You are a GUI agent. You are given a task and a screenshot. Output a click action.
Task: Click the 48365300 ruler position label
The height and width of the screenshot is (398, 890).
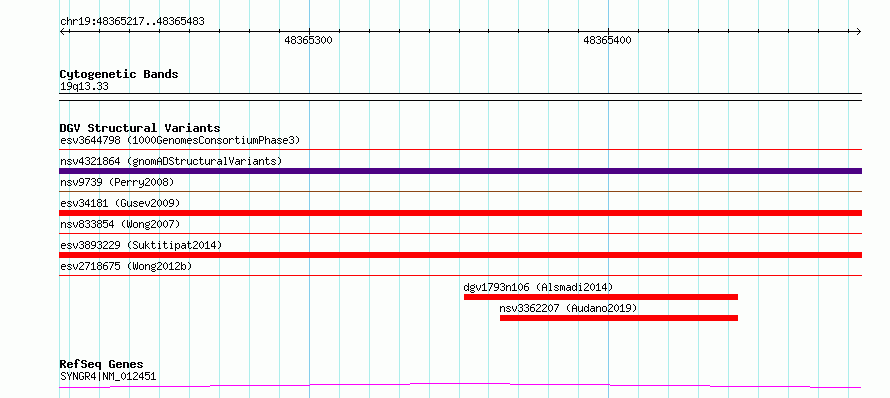308,40
